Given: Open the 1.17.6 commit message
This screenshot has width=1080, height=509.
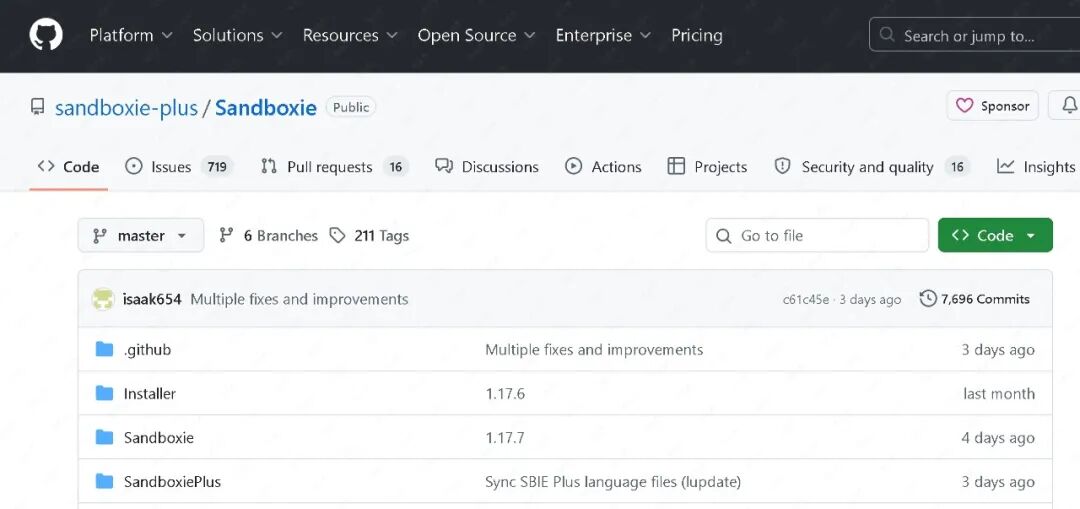Looking at the screenshot, I should [x=506, y=394].
